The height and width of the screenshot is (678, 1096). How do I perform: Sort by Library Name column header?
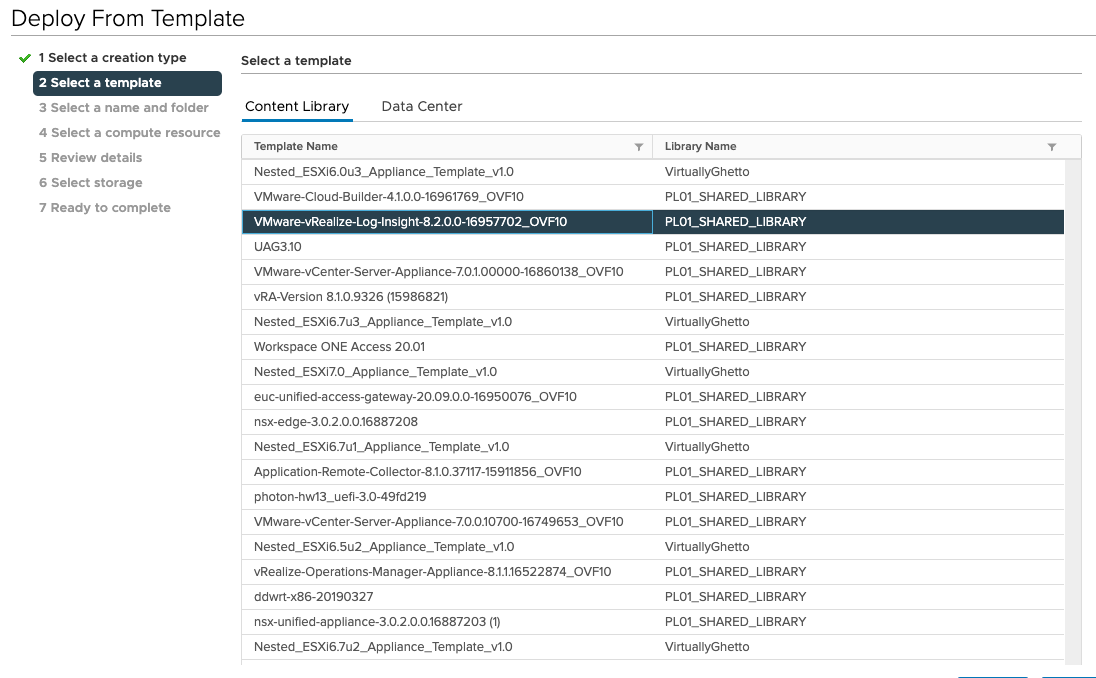700,146
